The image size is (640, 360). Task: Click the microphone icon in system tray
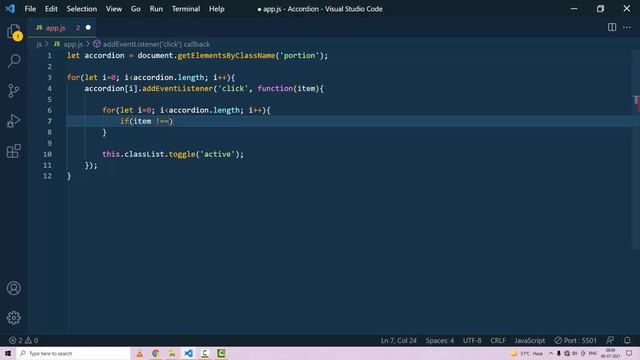tap(559, 353)
